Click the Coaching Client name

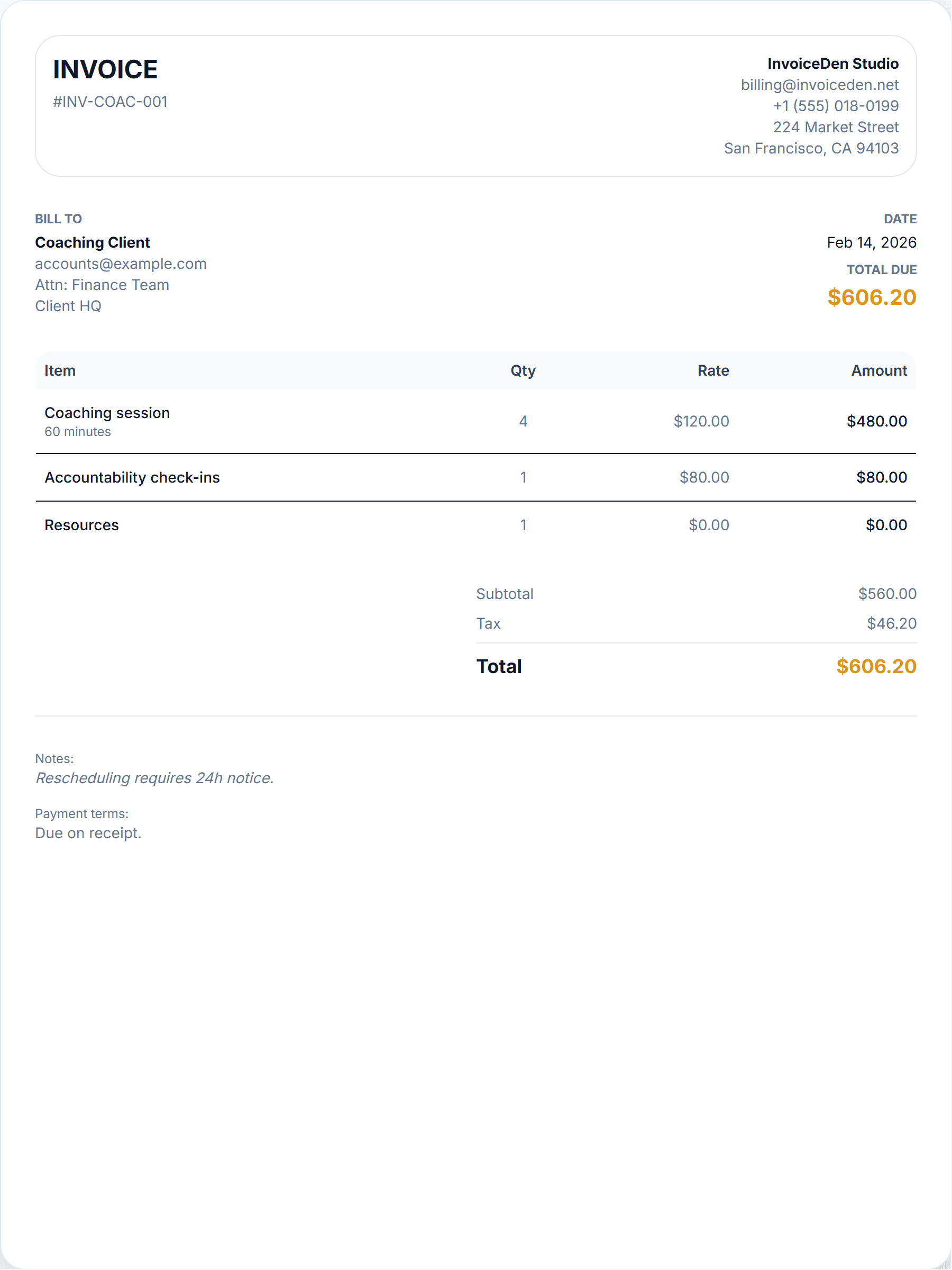click(93, 242)
